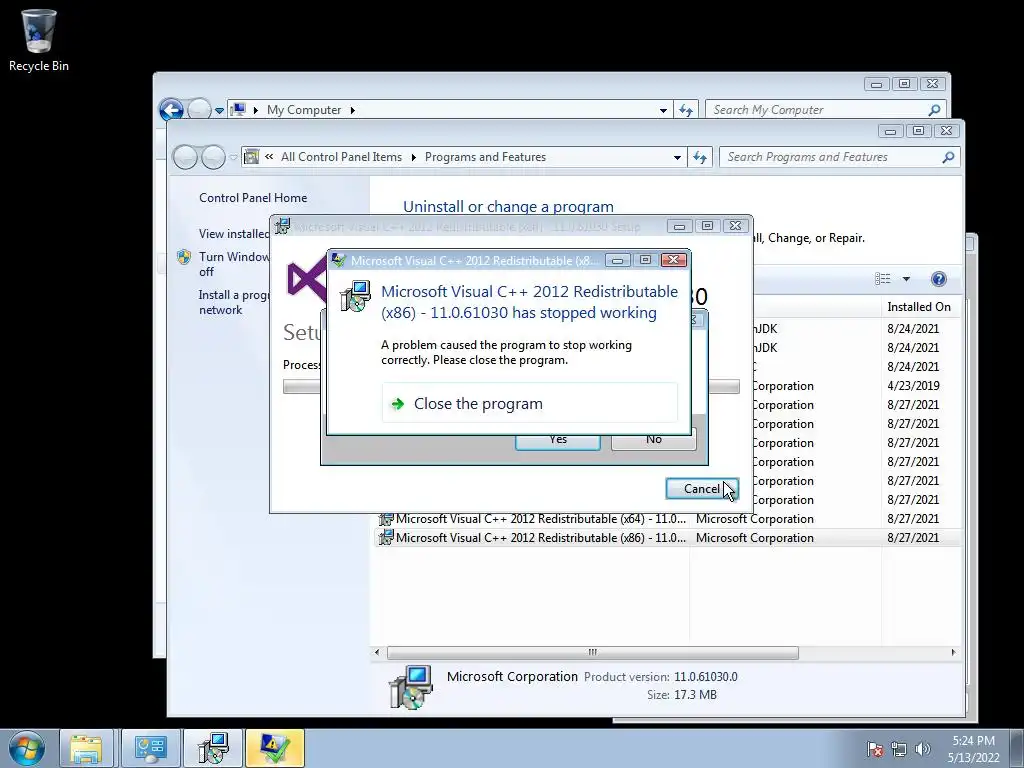Click Install a program from network link
Viewport: 1024px width, 768px height.
tap(234, 302)
